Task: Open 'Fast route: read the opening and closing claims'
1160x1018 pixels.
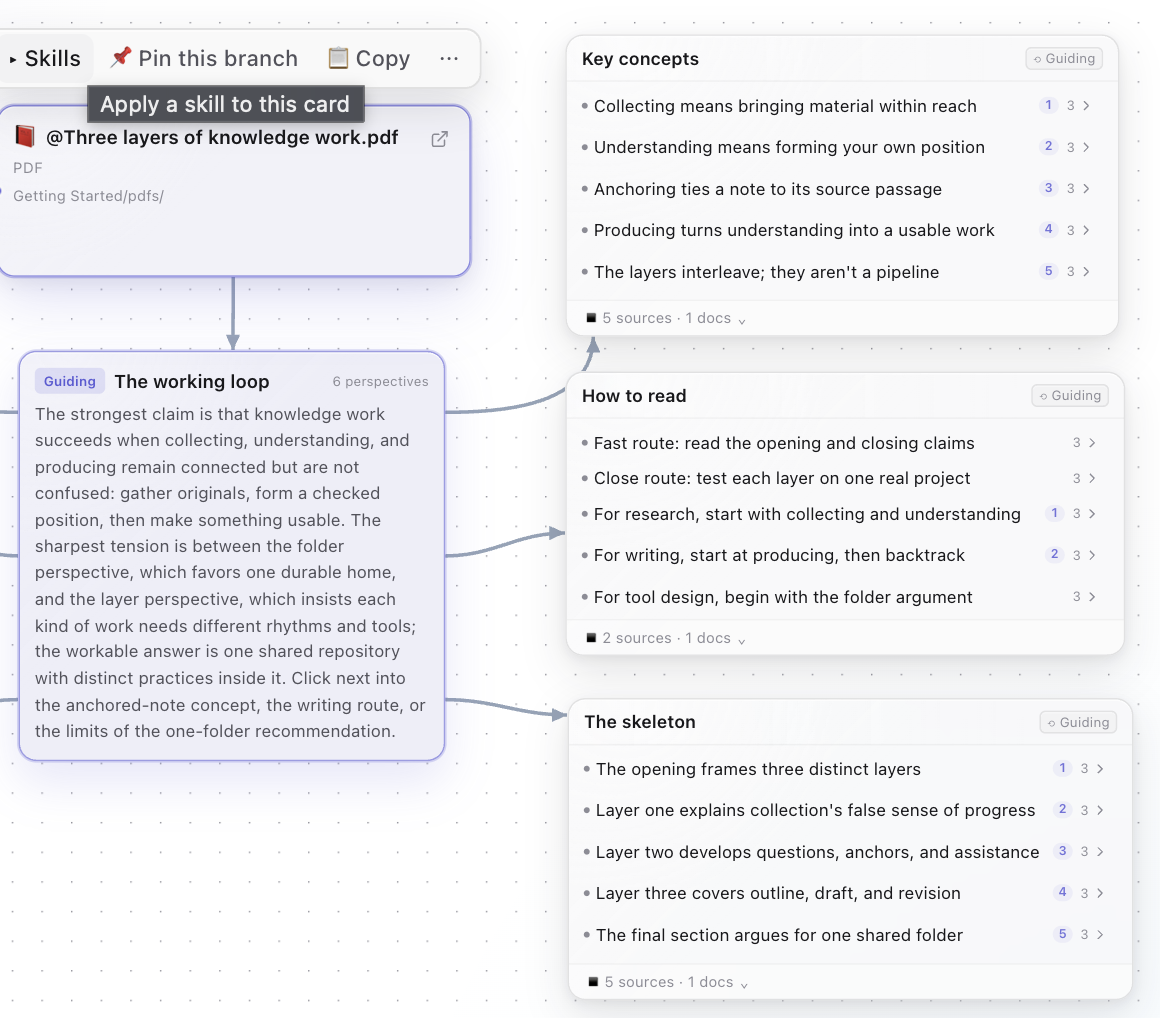Action: 784,443
